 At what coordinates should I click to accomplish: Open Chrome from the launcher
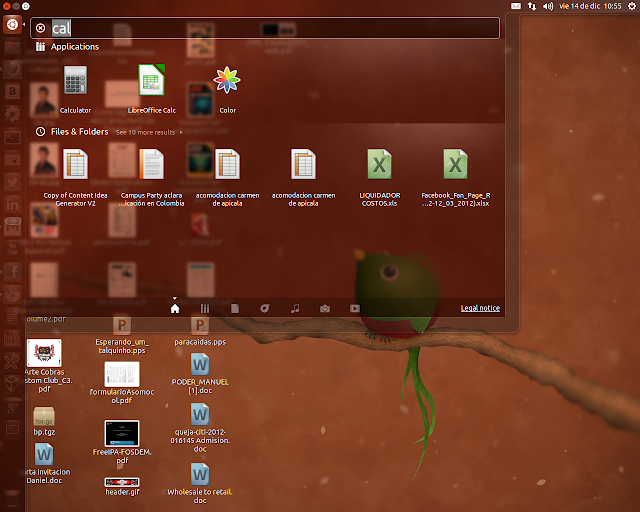(12, 294)
